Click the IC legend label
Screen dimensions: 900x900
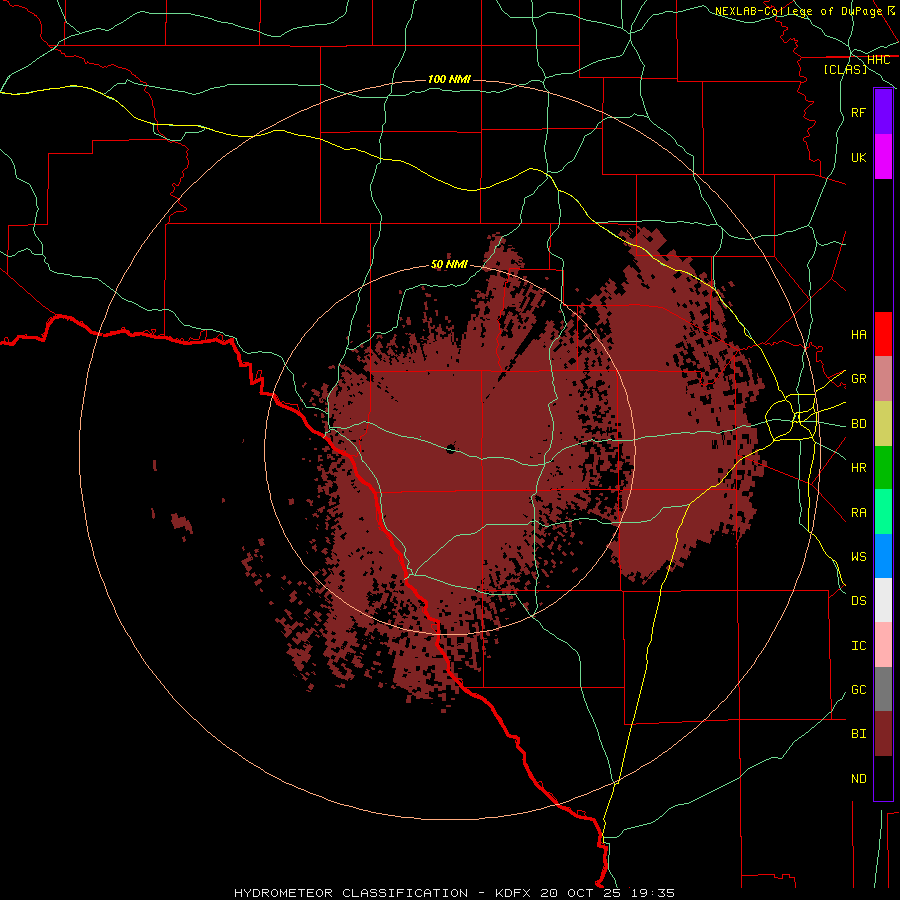click(x=858, y=646)
